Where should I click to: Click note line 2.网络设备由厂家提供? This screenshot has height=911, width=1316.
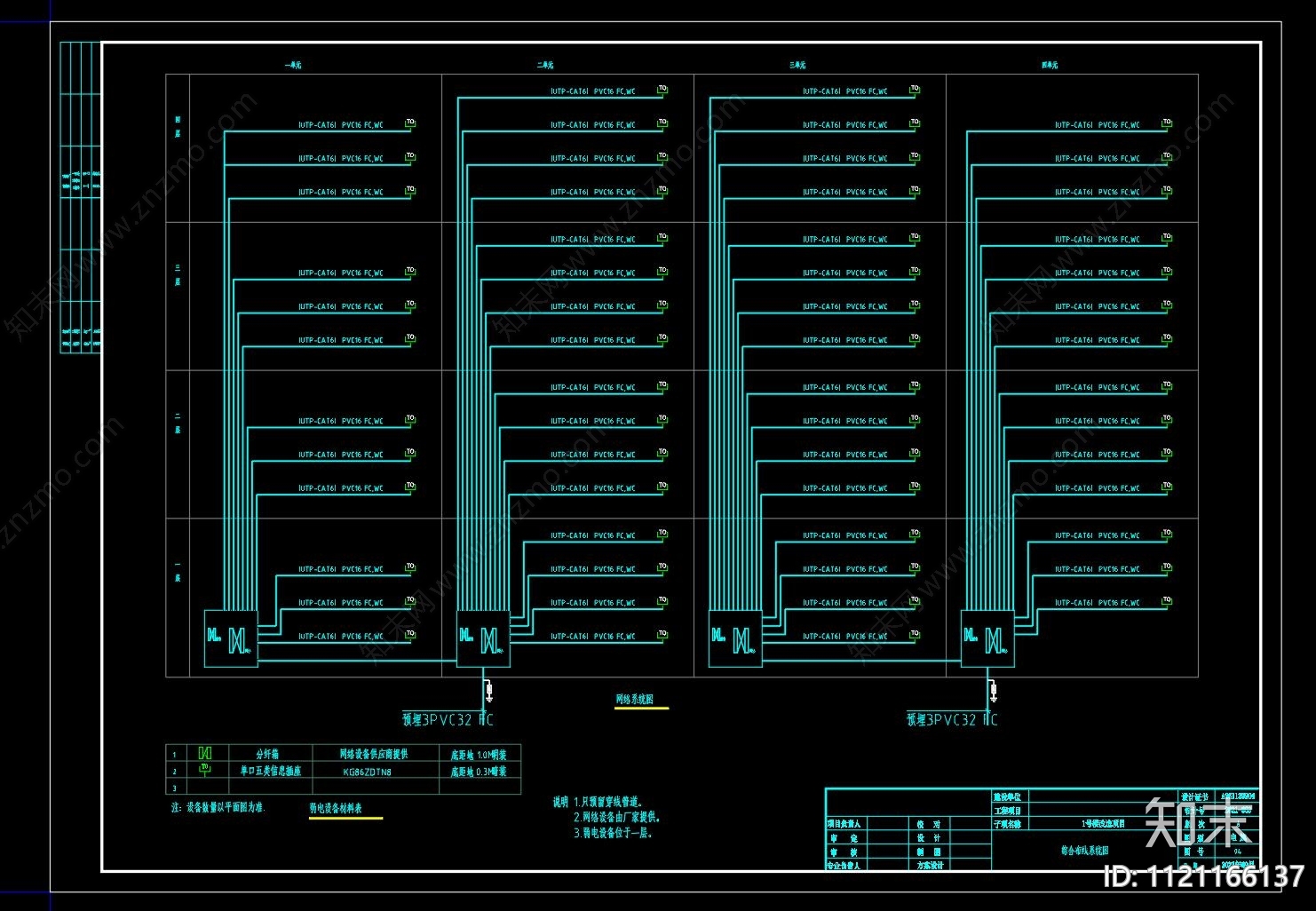617,818
